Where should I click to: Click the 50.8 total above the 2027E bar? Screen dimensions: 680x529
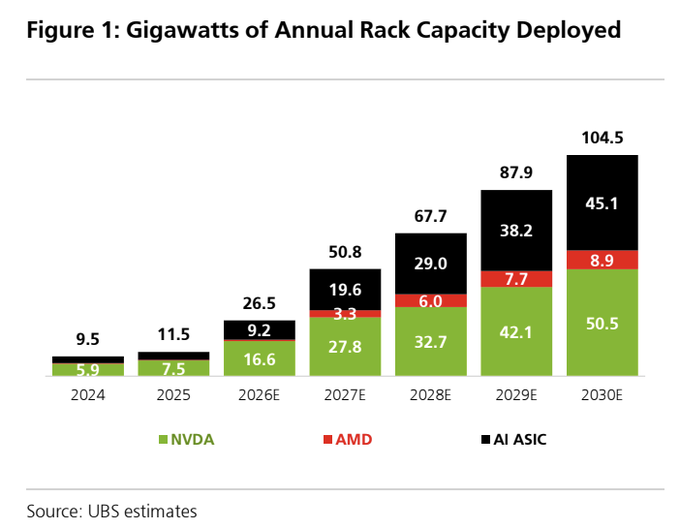(345, 252)
